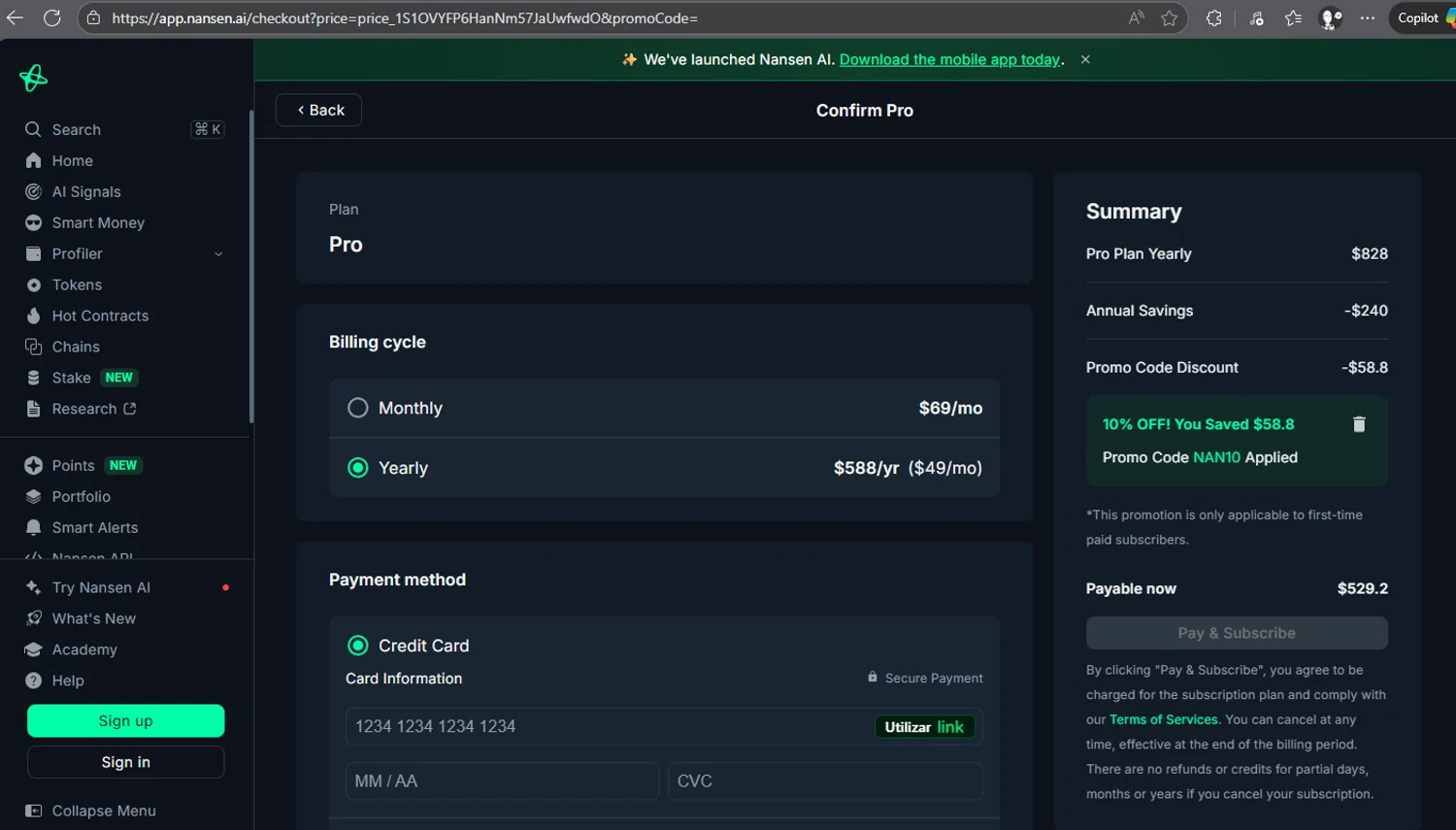
Task: Open browser settings and more menu
Action: 1367,17
